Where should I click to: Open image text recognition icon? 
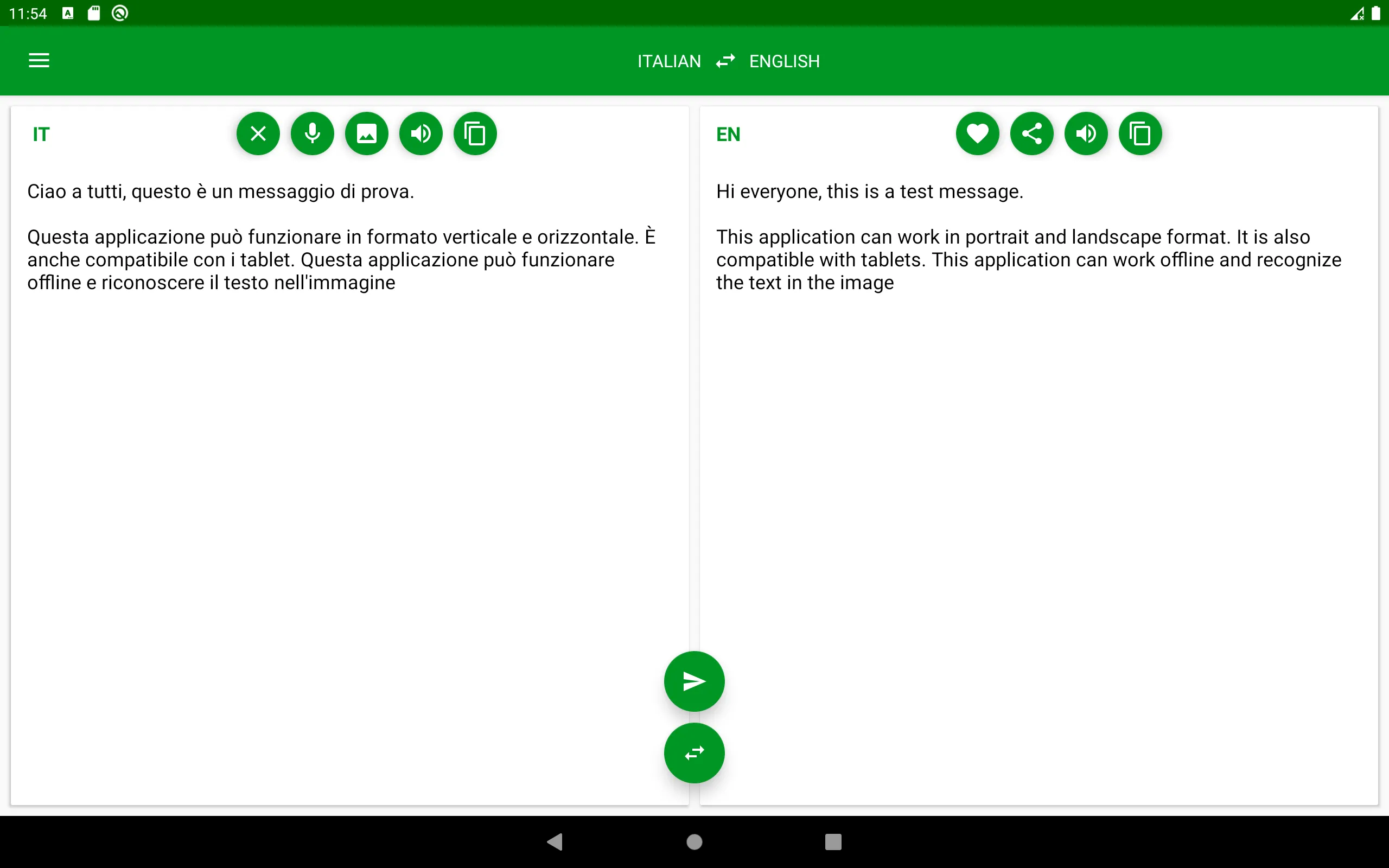point(367,134)
